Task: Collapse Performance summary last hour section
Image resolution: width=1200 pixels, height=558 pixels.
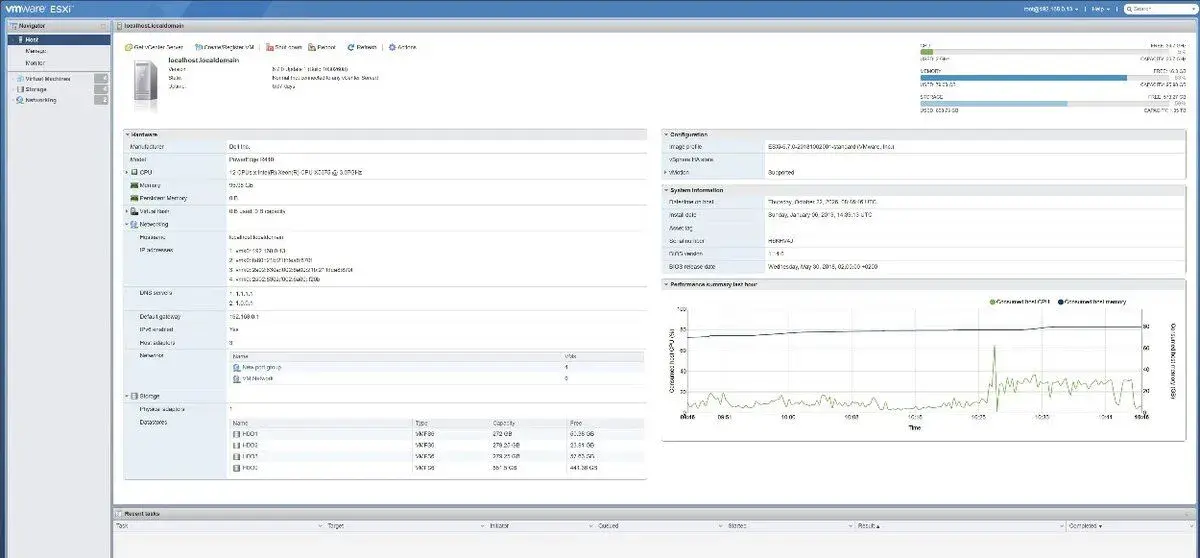Action: click(x=666, y=284)
